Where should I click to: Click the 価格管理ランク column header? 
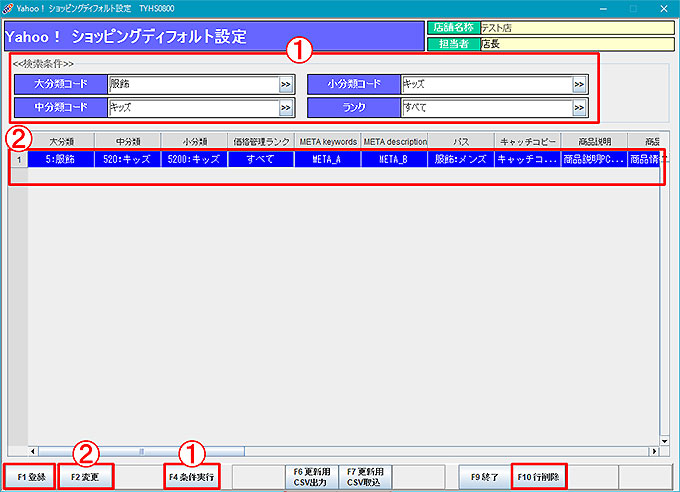[x=261, y=141]
